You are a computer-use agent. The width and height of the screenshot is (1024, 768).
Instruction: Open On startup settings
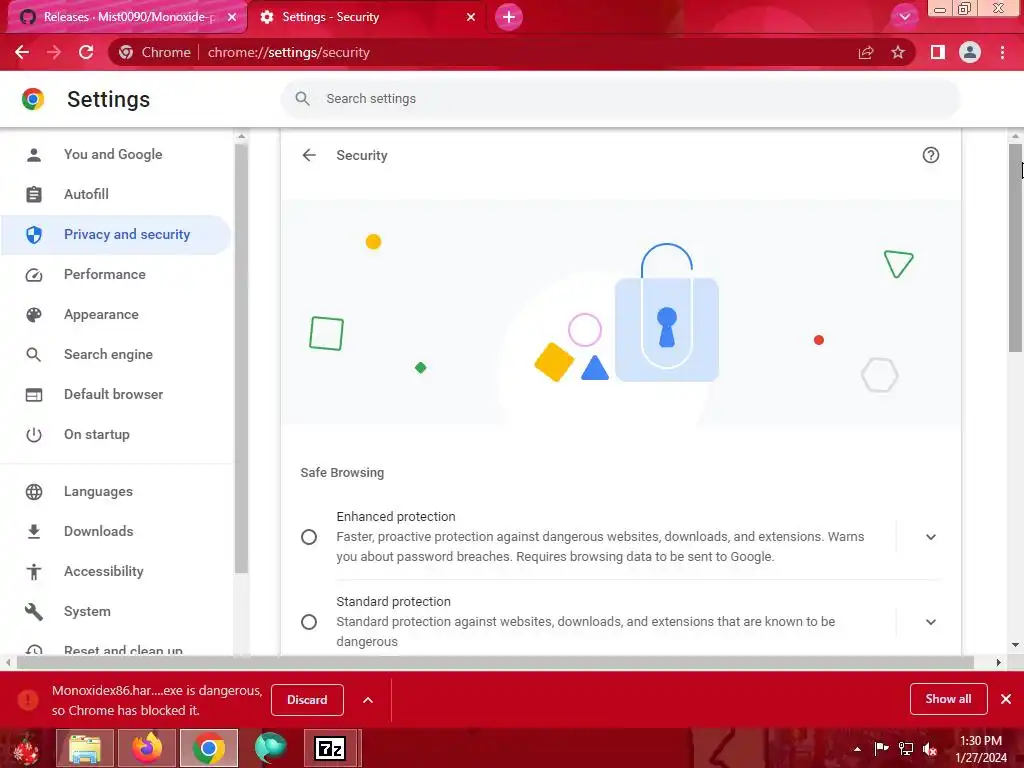(97, 434)
